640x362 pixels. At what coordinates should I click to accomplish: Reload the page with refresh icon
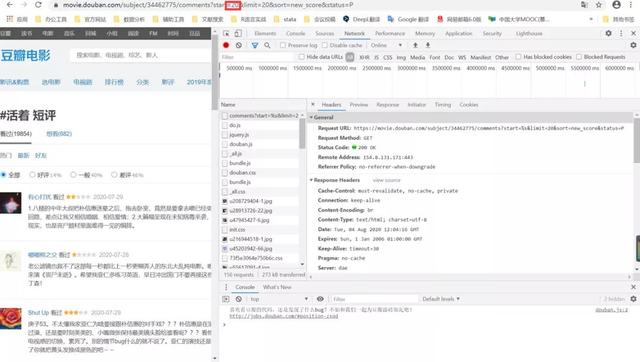[38, 5]
